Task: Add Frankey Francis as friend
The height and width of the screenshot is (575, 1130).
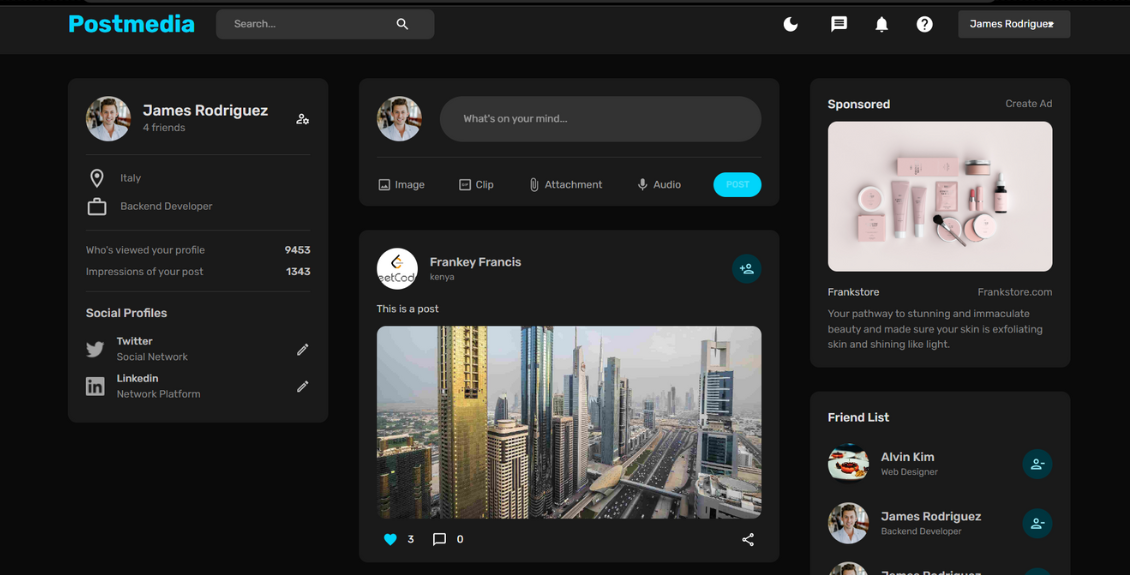Action: (x=747, y=269)
